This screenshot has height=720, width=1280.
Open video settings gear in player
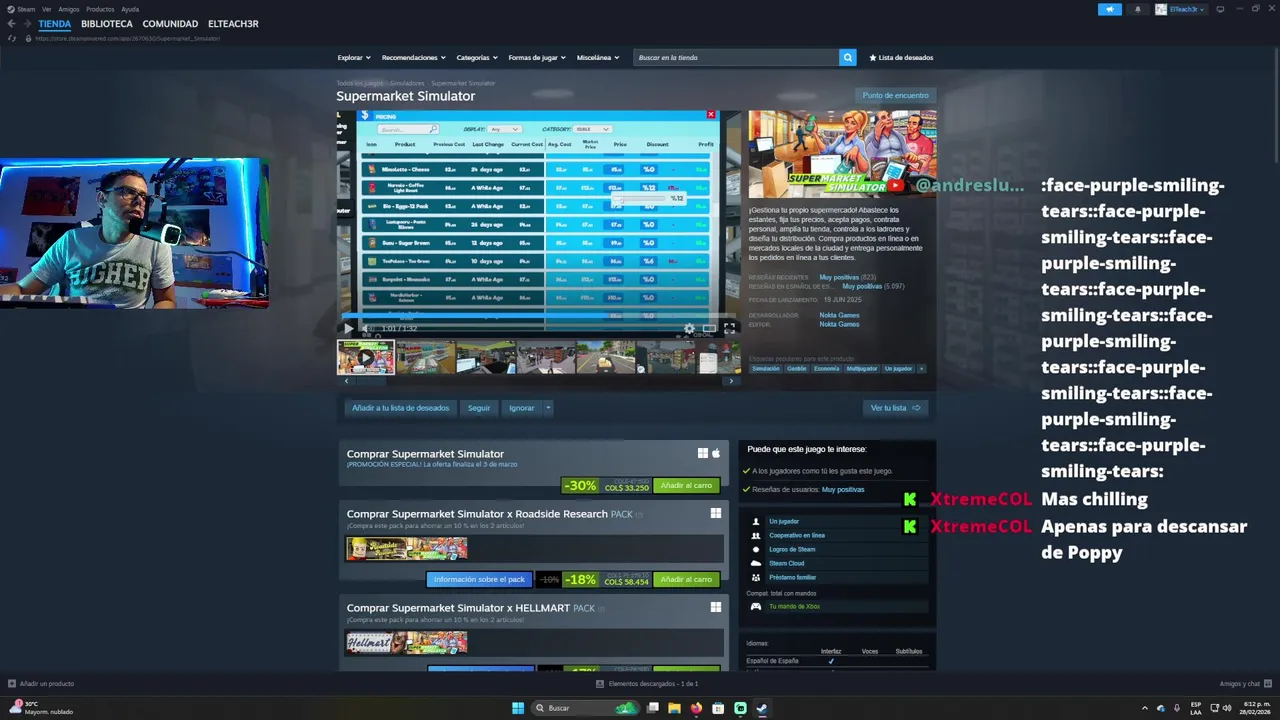(689, 328)
